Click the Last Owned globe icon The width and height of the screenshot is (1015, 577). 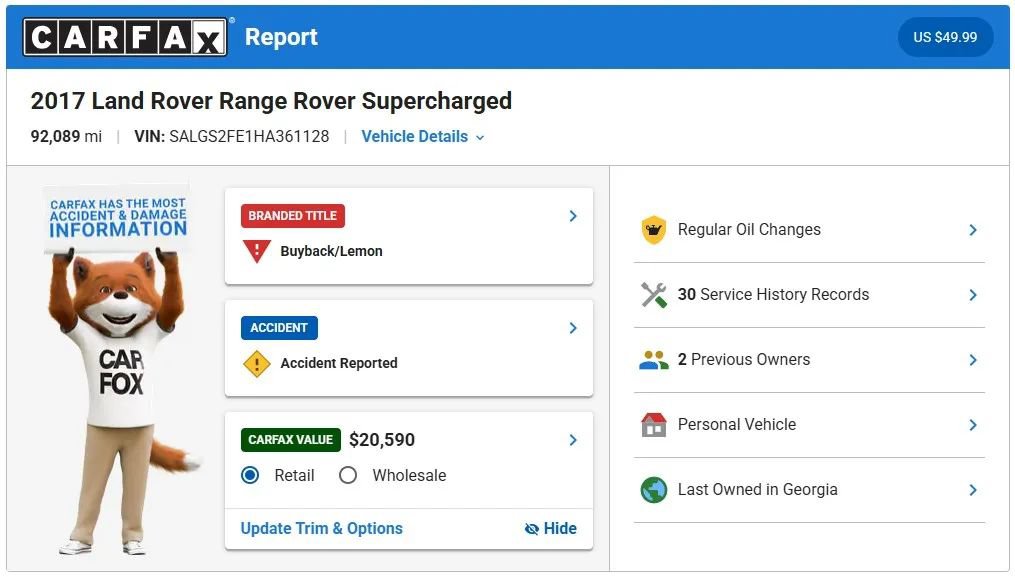(654, 490)
